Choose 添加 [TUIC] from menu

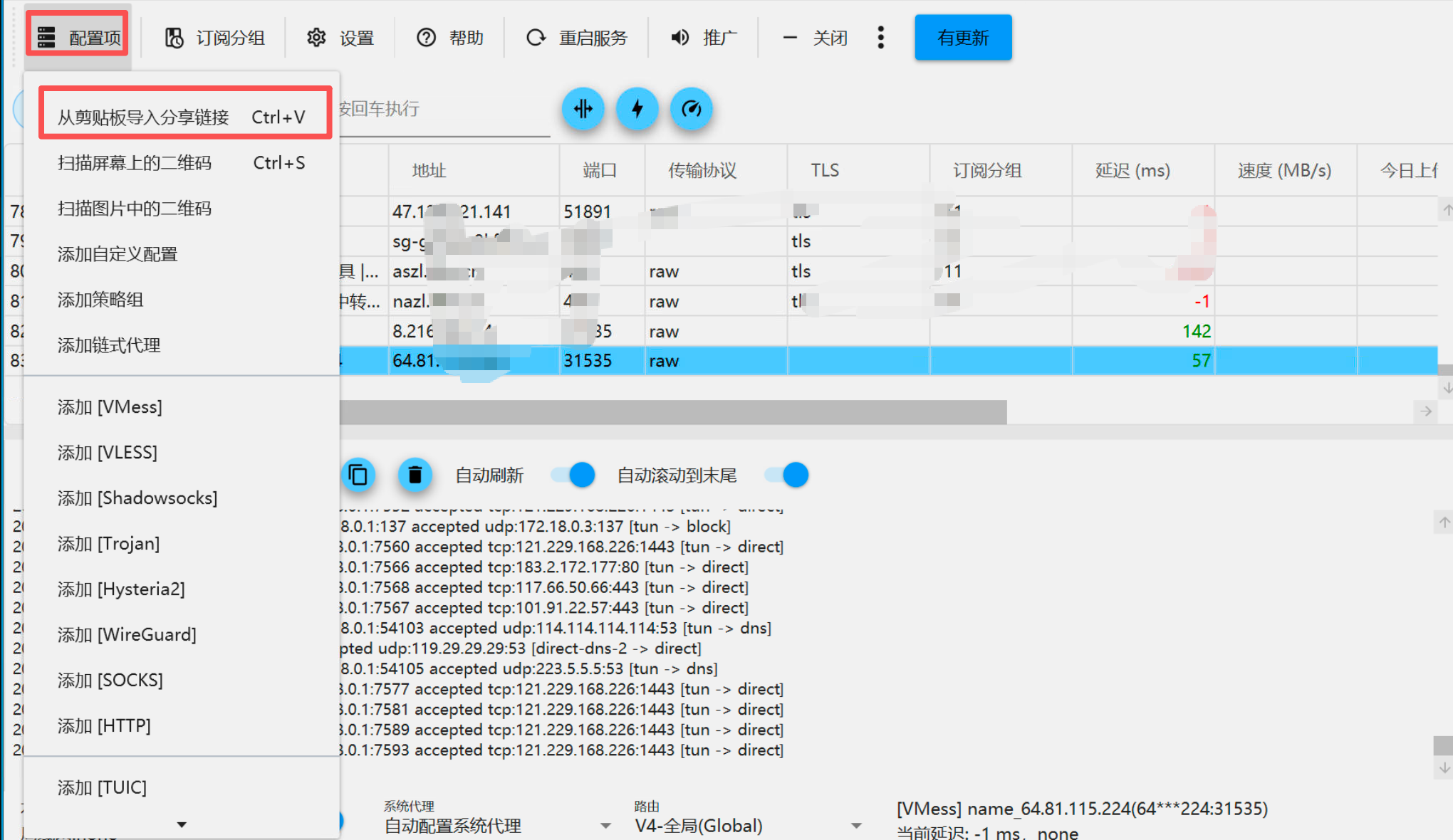(182, 788)
